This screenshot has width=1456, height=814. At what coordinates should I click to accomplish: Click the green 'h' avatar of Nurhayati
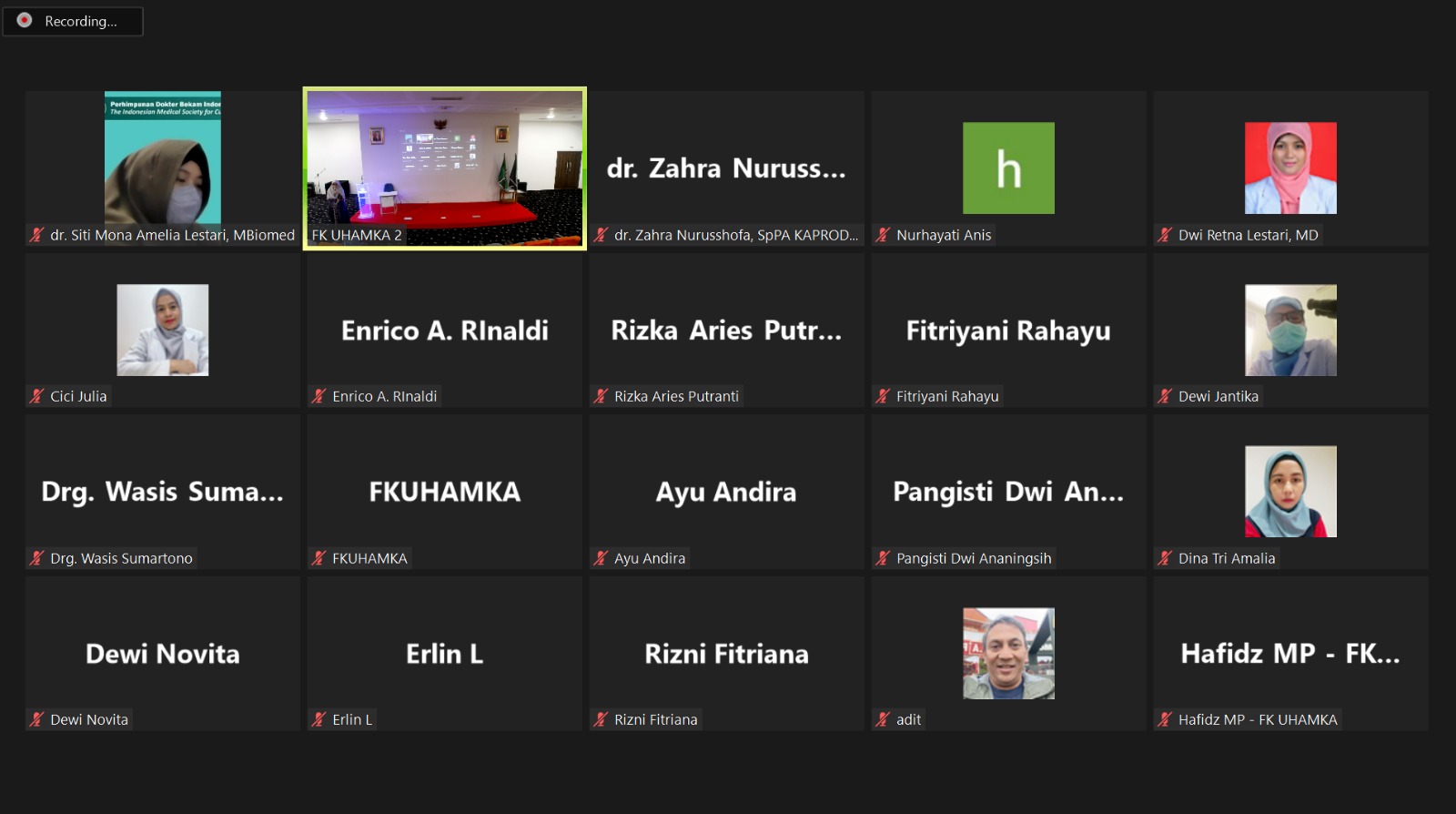click(1008, 168)
